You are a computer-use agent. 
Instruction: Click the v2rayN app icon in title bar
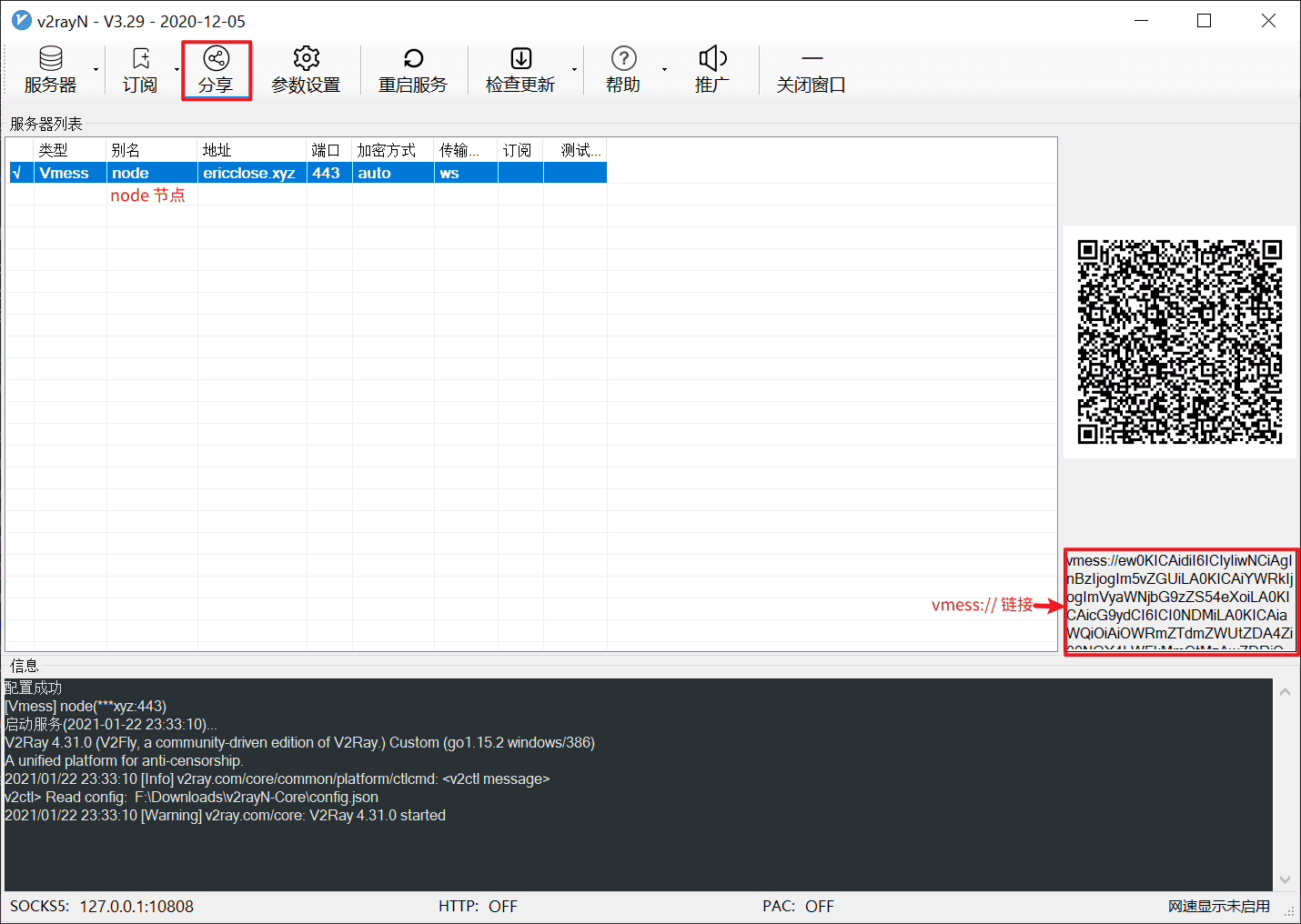pos(21,20)
